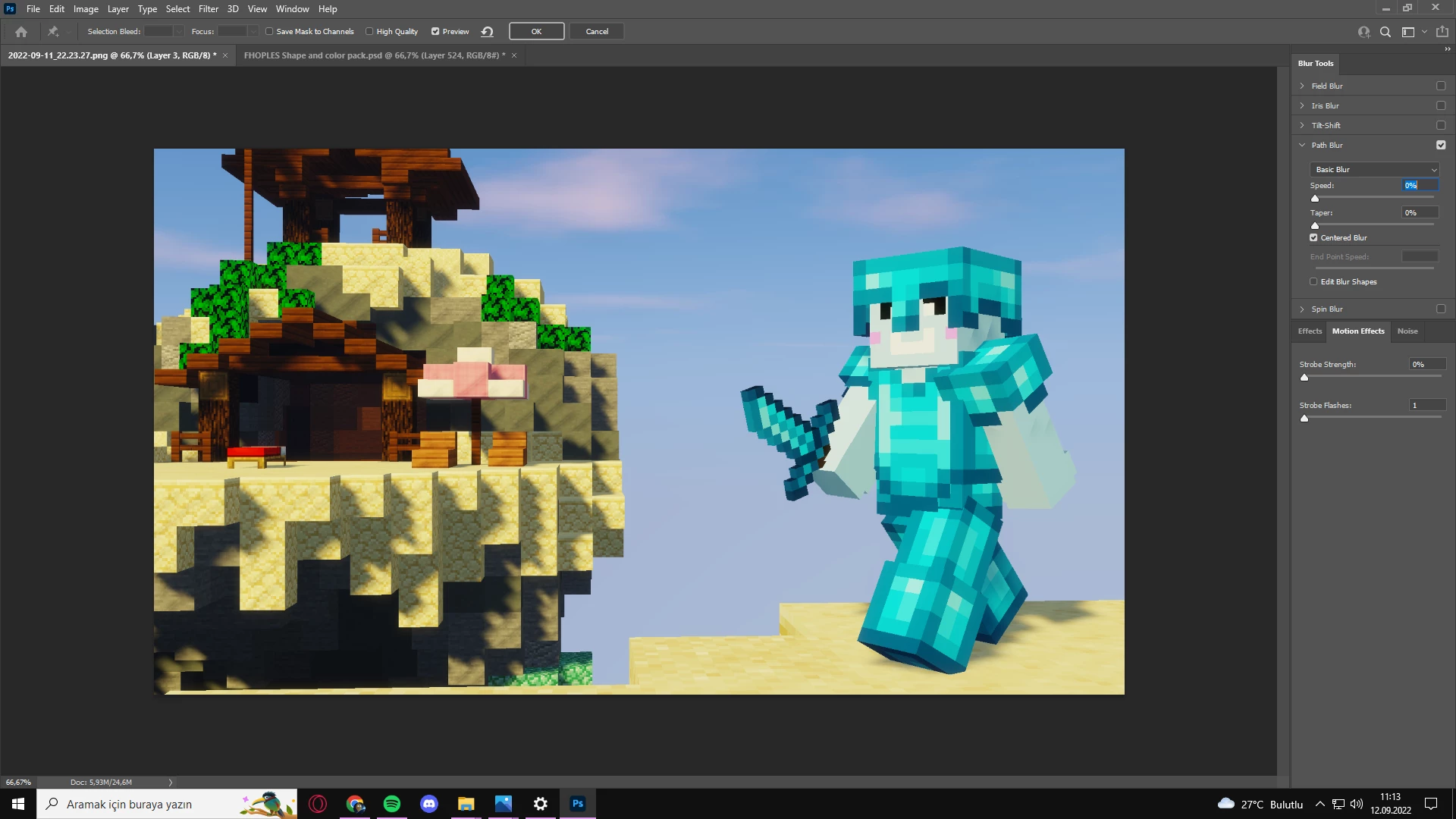This screenshot has width=1456, height=819.
Task: Open the Filter menu
Action: point(208,9)
